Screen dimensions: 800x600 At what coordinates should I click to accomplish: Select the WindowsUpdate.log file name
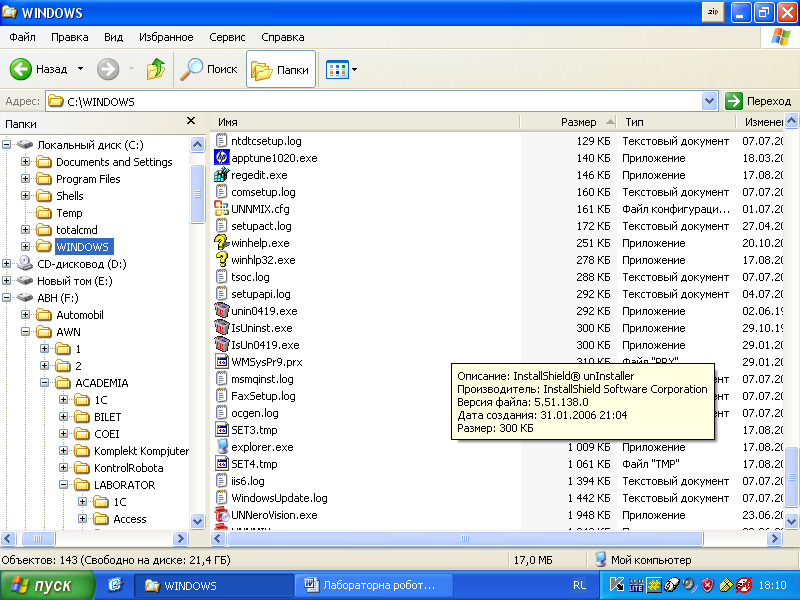tap(279, 498)
